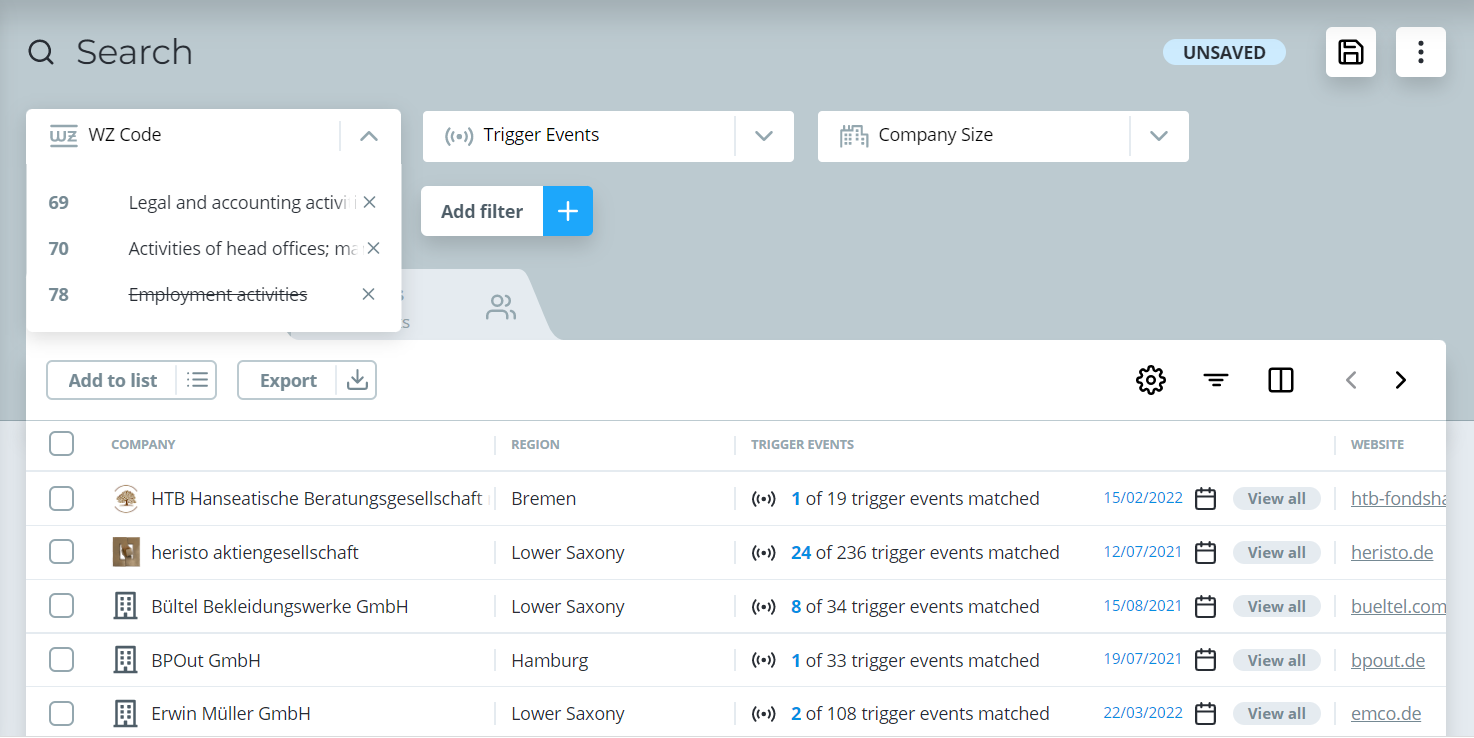Click View all for HTB Hanseatische row
The height and width of the screenshot is (738, 1474).
click(1277, 498)
